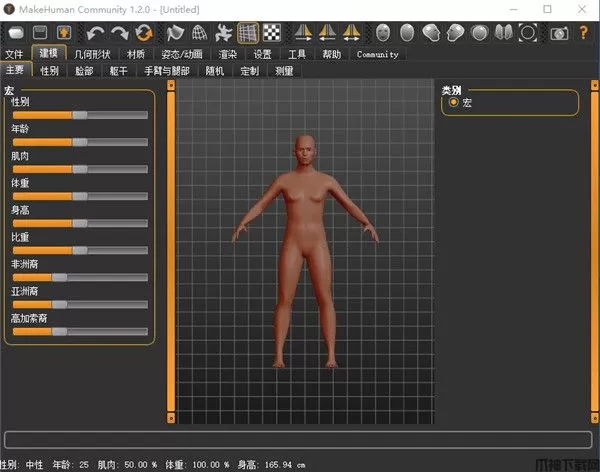Open the Community tab
The image size is (600, 472).
click(x=377, y=54)
